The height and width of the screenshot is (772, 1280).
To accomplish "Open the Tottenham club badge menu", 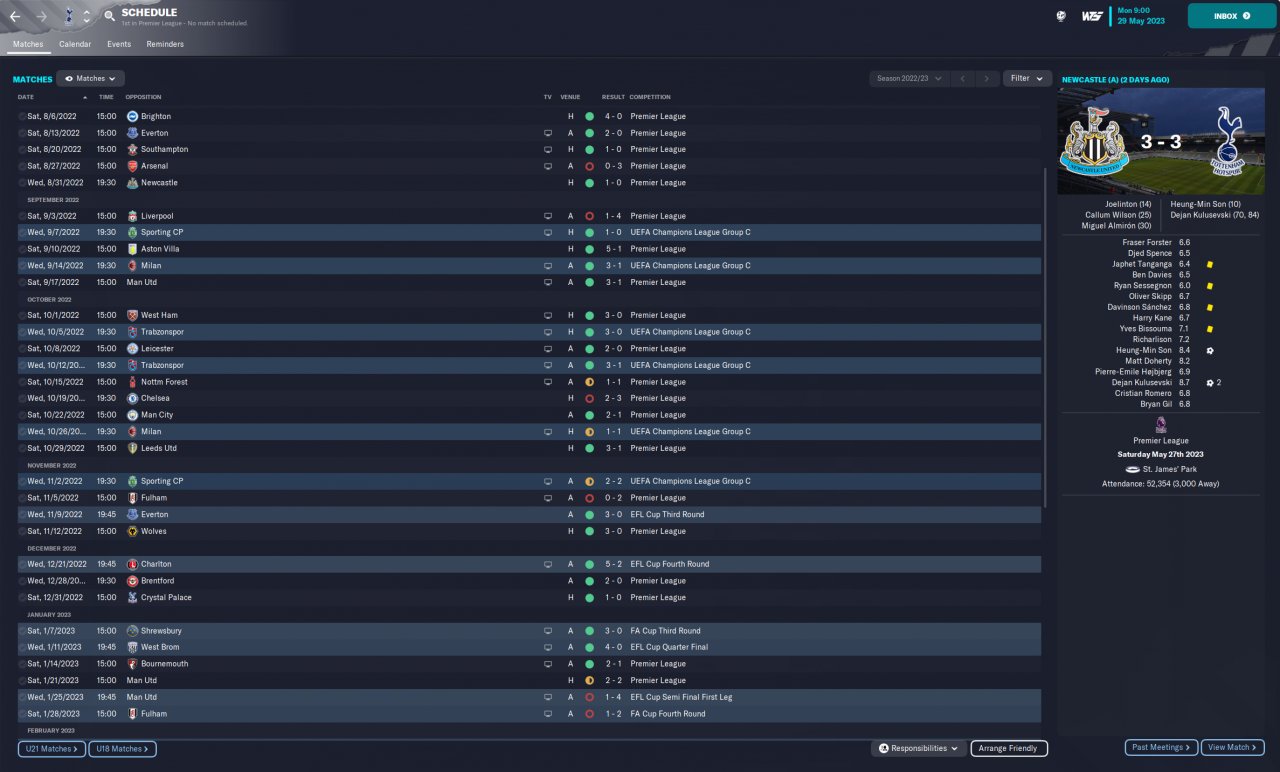I will [x=67, y=16].
